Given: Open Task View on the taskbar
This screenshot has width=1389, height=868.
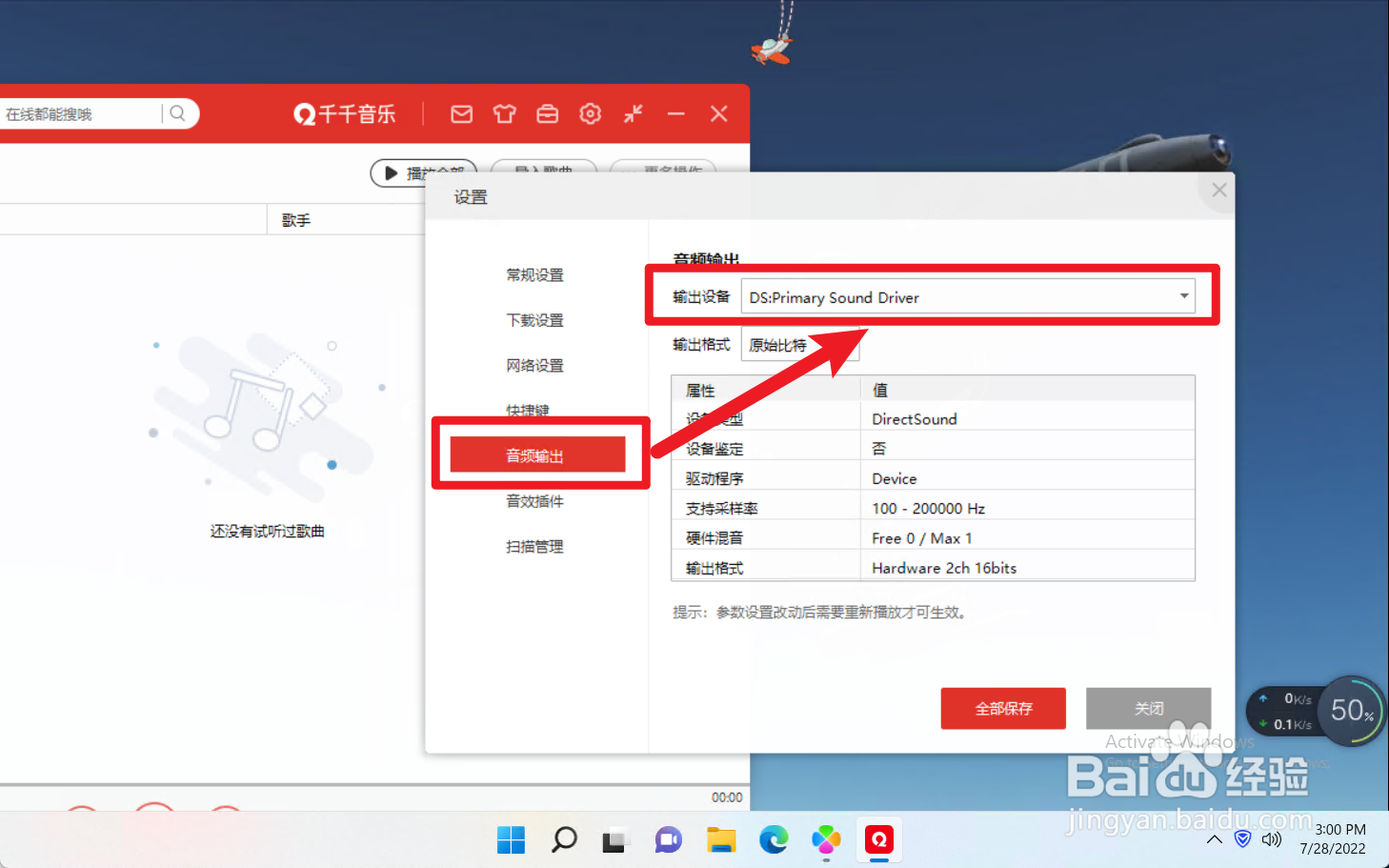Looking at the screenshot, I should pyautogui.click(x=615, y=840).
